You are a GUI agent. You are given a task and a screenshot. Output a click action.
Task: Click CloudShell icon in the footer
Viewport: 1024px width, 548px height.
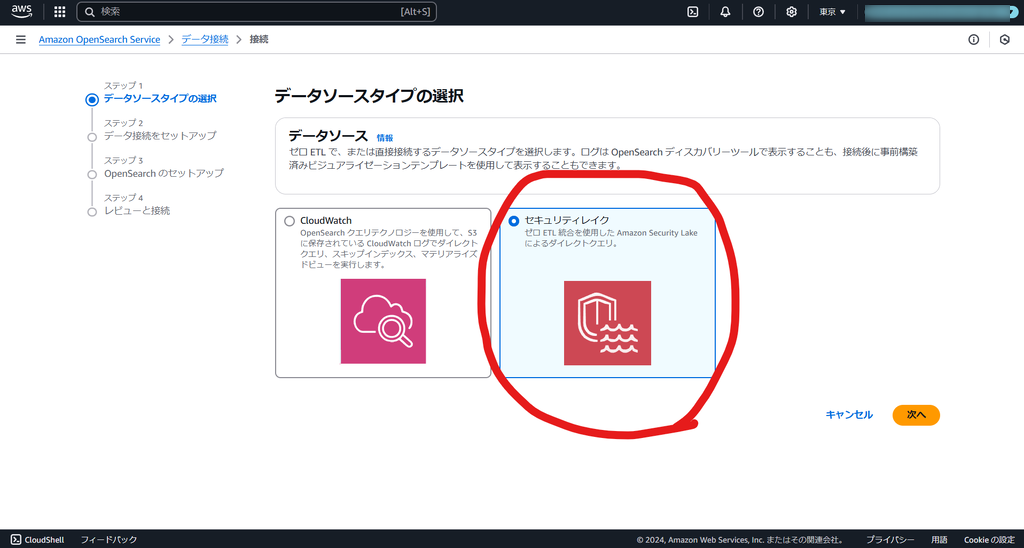point(16,540)
